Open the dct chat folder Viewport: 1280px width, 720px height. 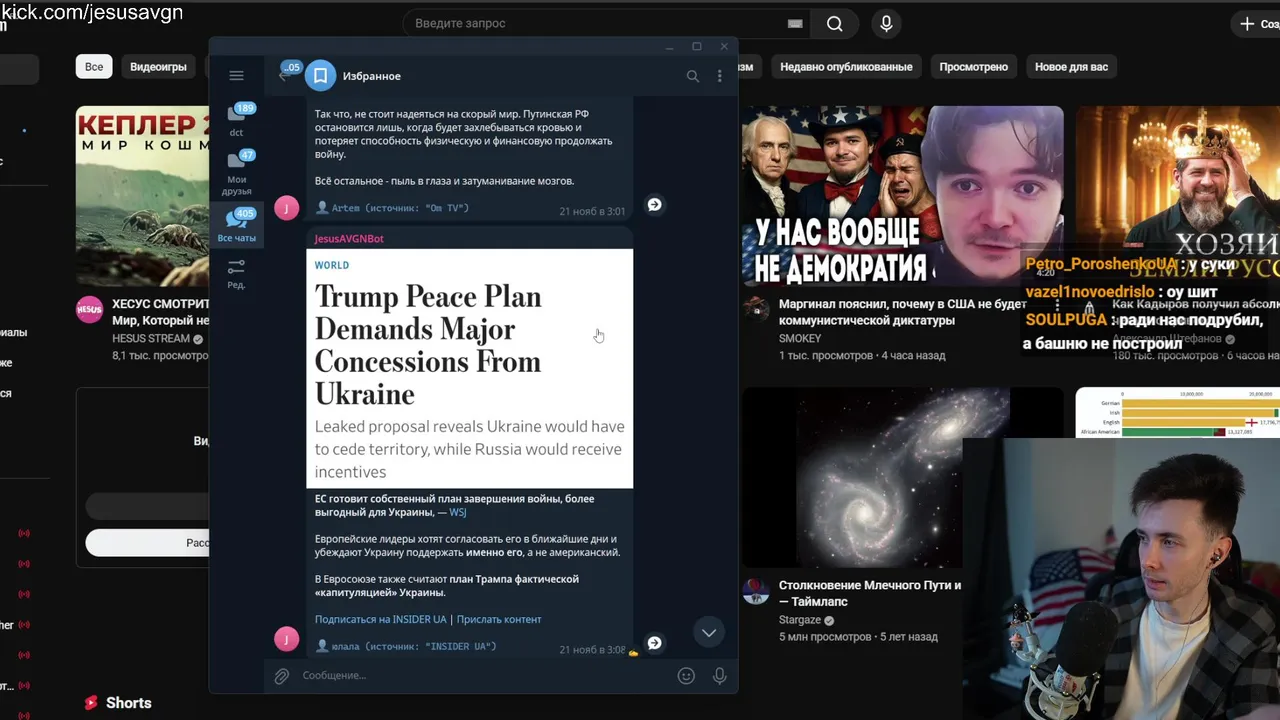point(236,120)
